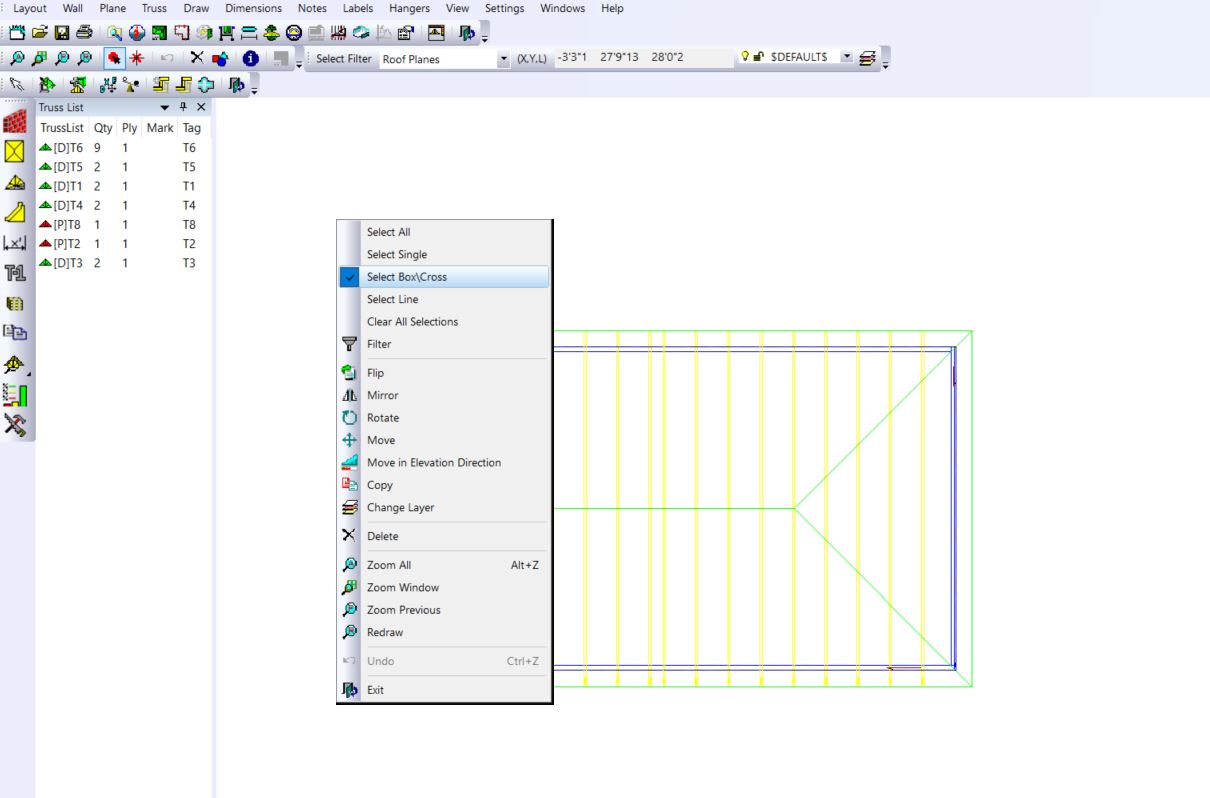1210x798 pixels.
Task: Open the Select Filter Roof Planes dropdown
Action: (503, 59)
